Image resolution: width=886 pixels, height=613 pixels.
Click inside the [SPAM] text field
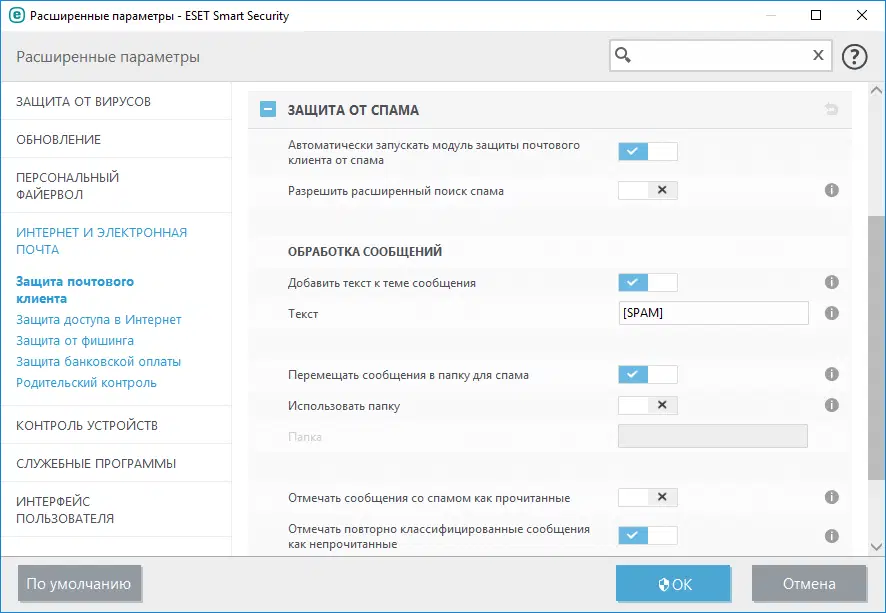(713, 313)
